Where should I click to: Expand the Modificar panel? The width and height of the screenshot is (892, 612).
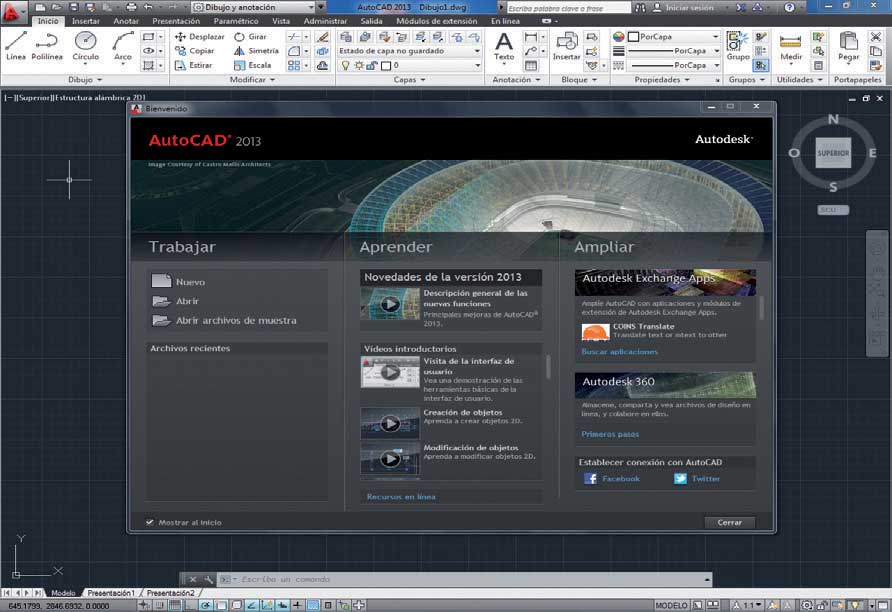pyautogui.click(x=252, y=80)
